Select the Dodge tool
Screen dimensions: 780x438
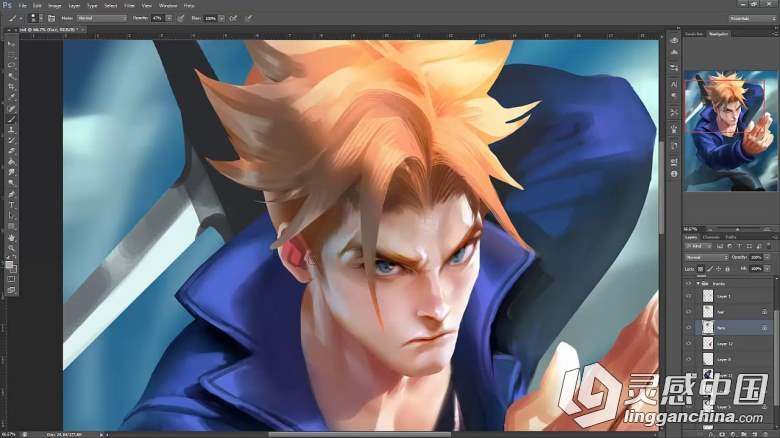pos(11,183)
